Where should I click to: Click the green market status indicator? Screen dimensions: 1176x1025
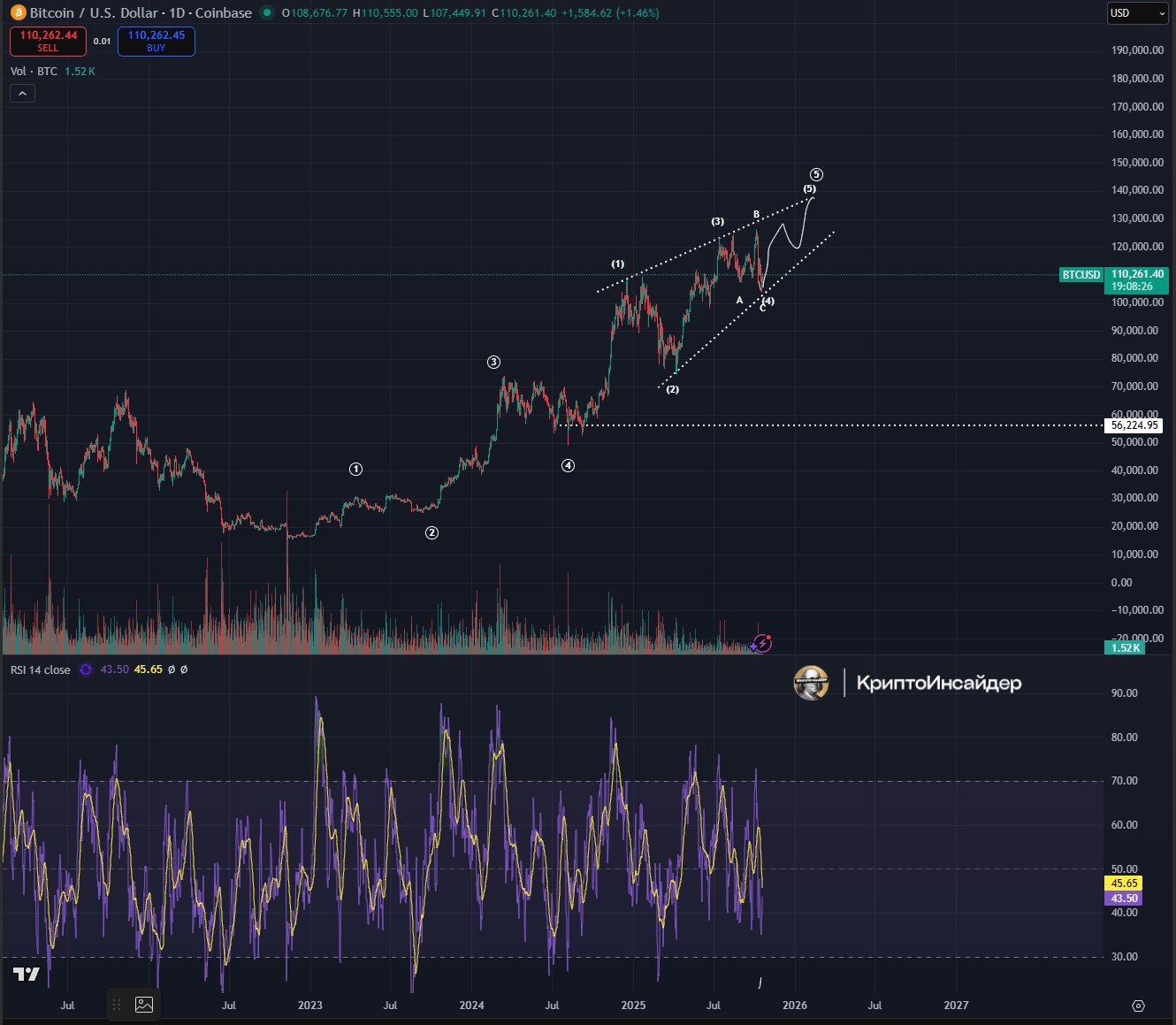[x=267, y=12]
